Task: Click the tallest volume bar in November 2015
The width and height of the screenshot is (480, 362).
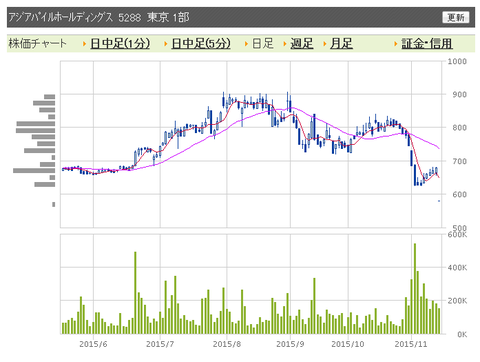Action: point(415,289)
